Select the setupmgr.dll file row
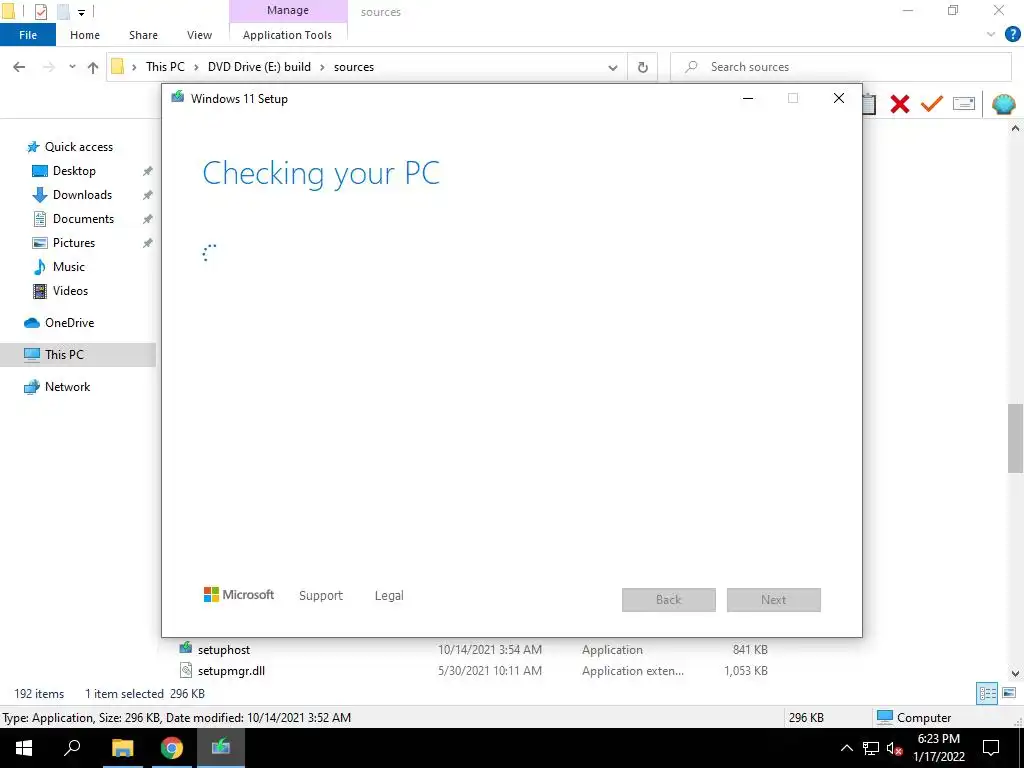Viewport: 1024px width, 768px height. click(473, 671)
